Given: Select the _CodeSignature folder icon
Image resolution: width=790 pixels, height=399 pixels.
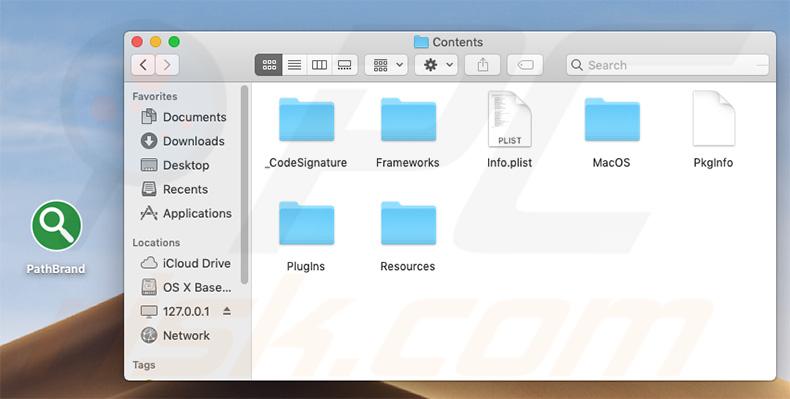Looking at the screenshot, I should [306, 120].
